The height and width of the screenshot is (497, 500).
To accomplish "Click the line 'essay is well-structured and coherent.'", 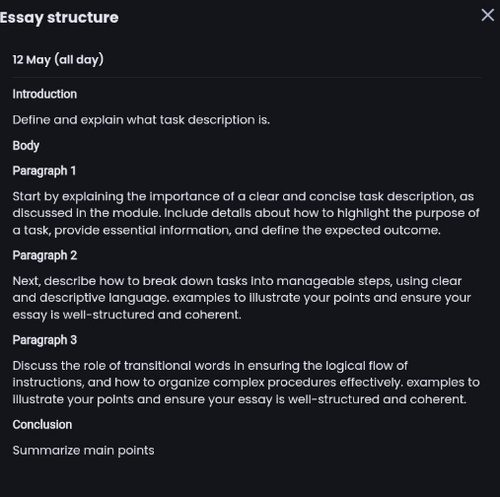I will coord(127,315).
